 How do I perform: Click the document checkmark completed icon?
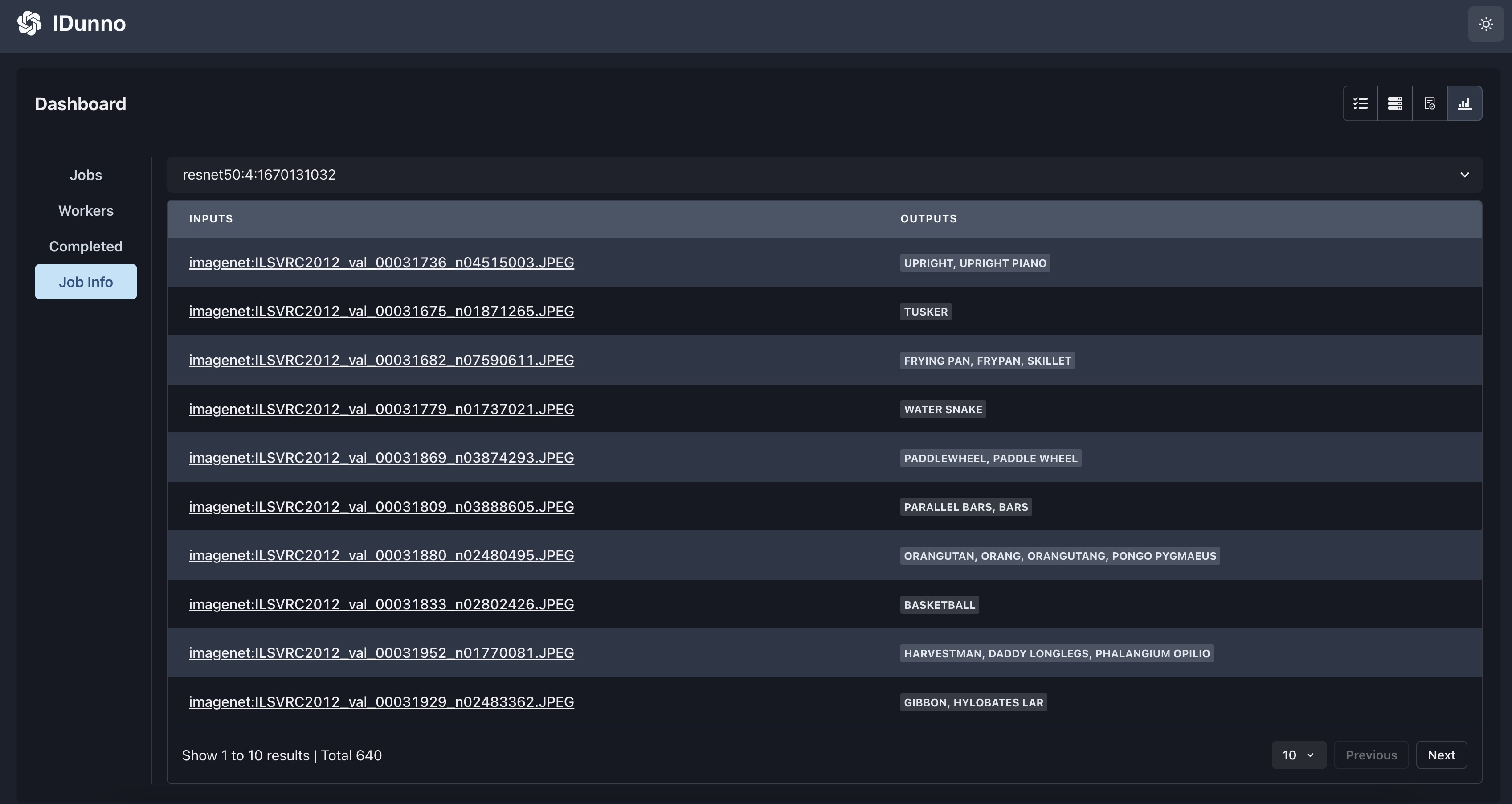1430,103
